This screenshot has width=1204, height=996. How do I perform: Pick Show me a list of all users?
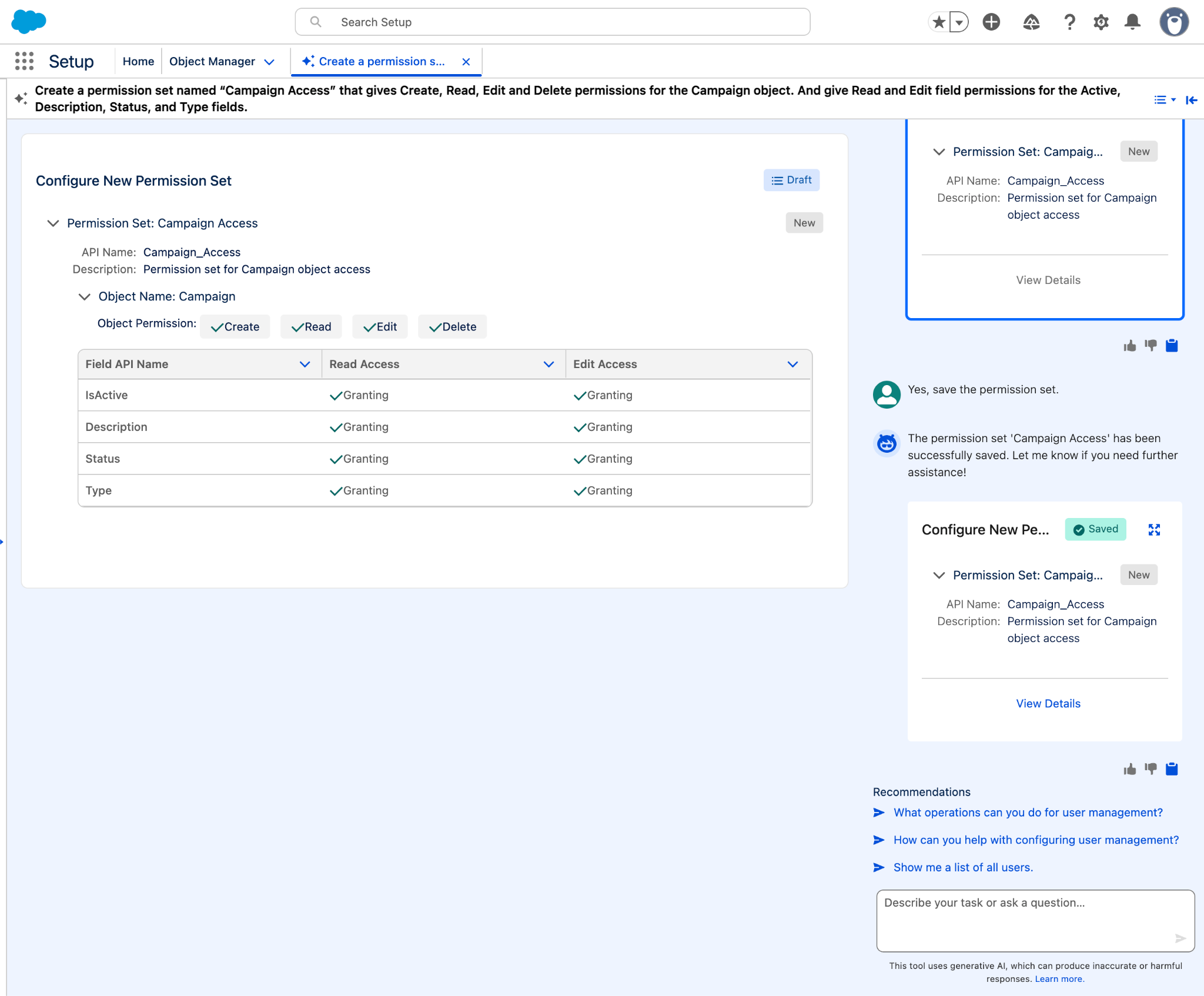click(963, 868)
